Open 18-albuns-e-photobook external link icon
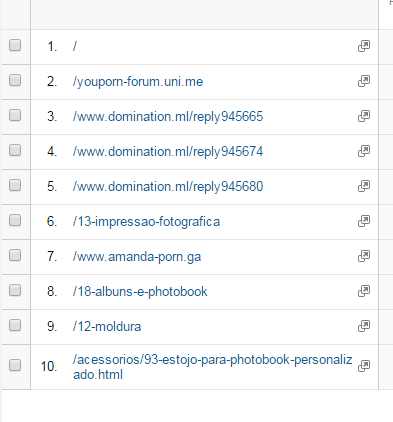 pos(364,291)
